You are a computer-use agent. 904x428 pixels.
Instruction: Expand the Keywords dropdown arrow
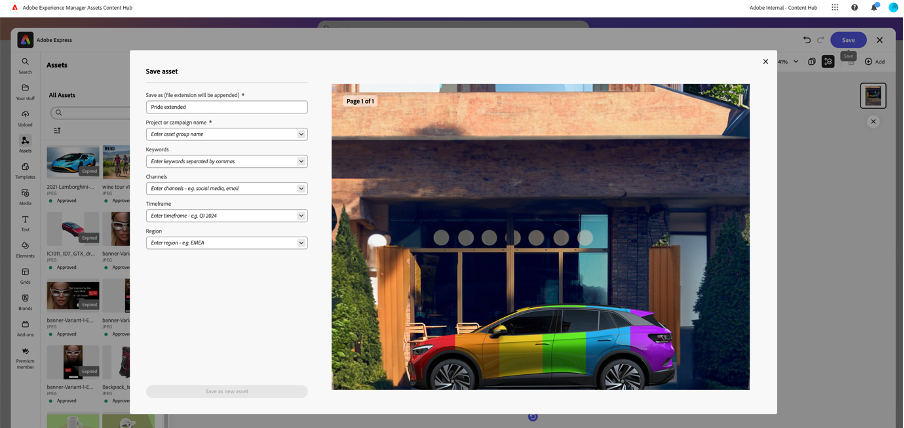coord(301,161)
